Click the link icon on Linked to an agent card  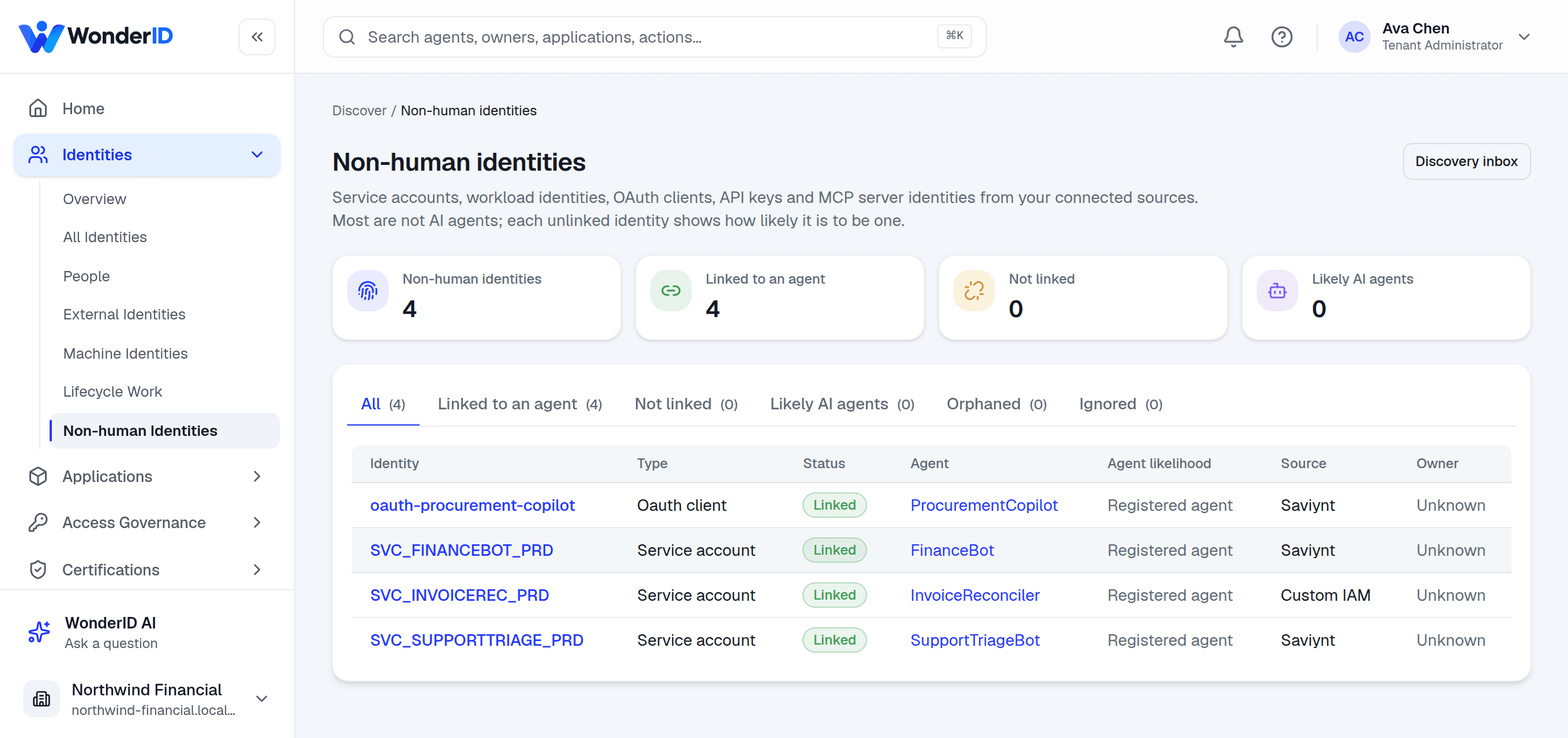click(670, 291)
